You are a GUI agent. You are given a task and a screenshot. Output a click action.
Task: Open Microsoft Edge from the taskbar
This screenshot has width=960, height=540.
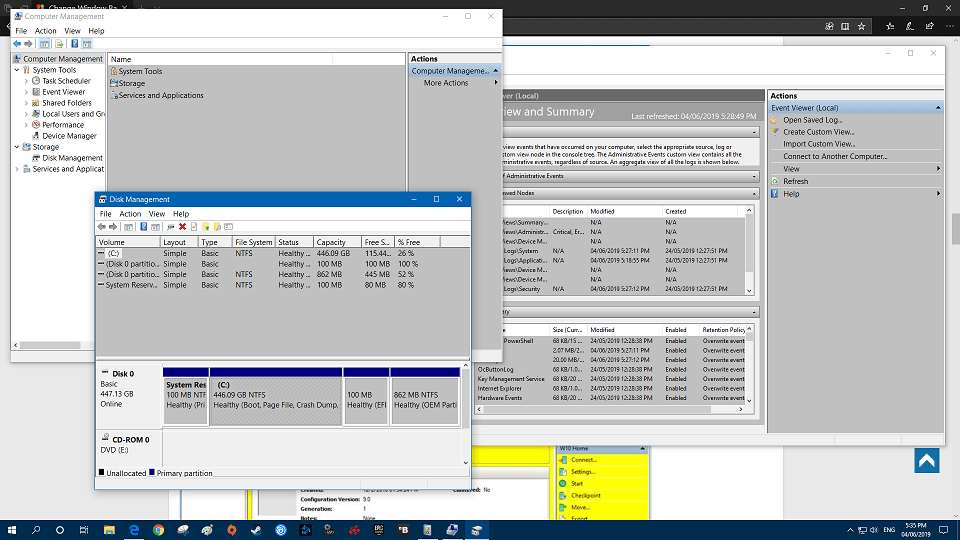134,530
